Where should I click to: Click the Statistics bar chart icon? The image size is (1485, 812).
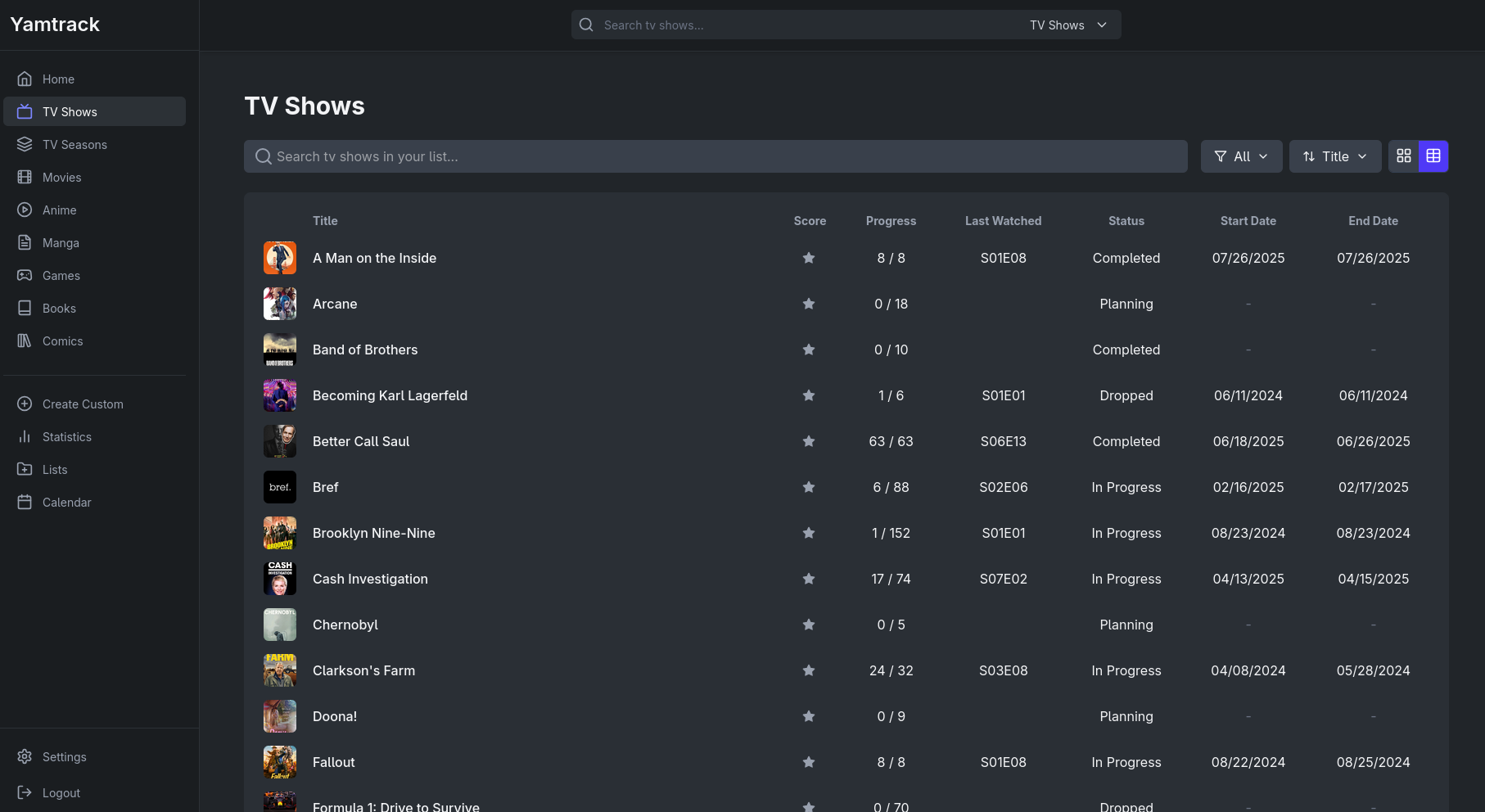point(25,437)
